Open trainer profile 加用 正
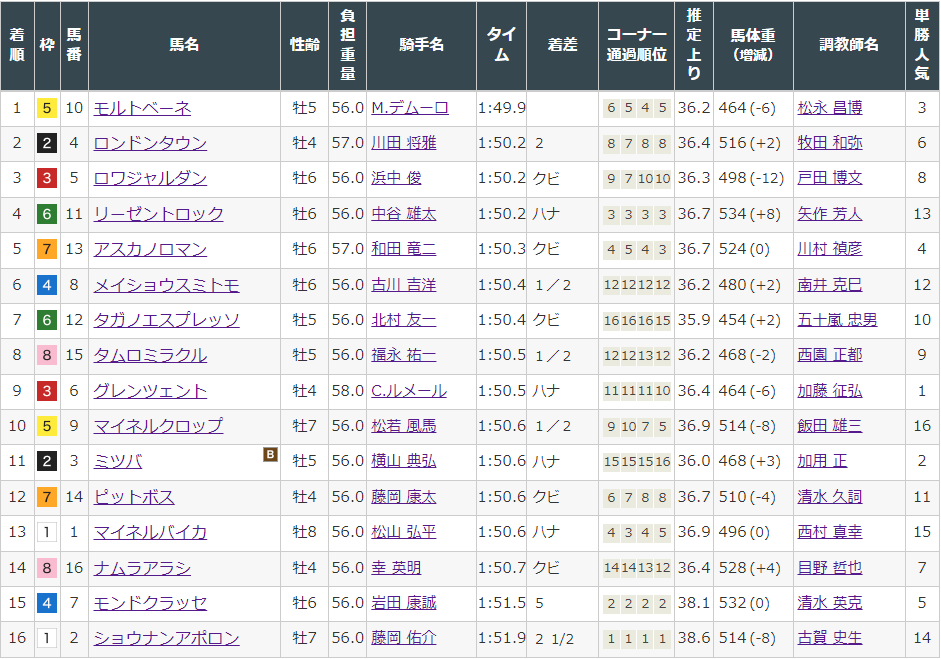The width and height of the screenshot is (941, 659). pyautogui.click(x=822, y=462)
